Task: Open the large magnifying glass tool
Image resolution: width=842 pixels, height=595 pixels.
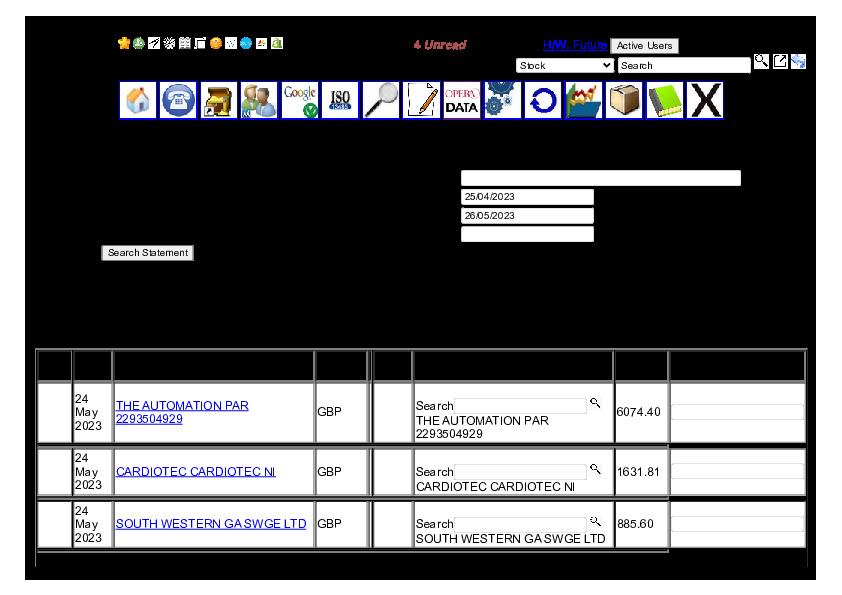Action: (381, 101)
